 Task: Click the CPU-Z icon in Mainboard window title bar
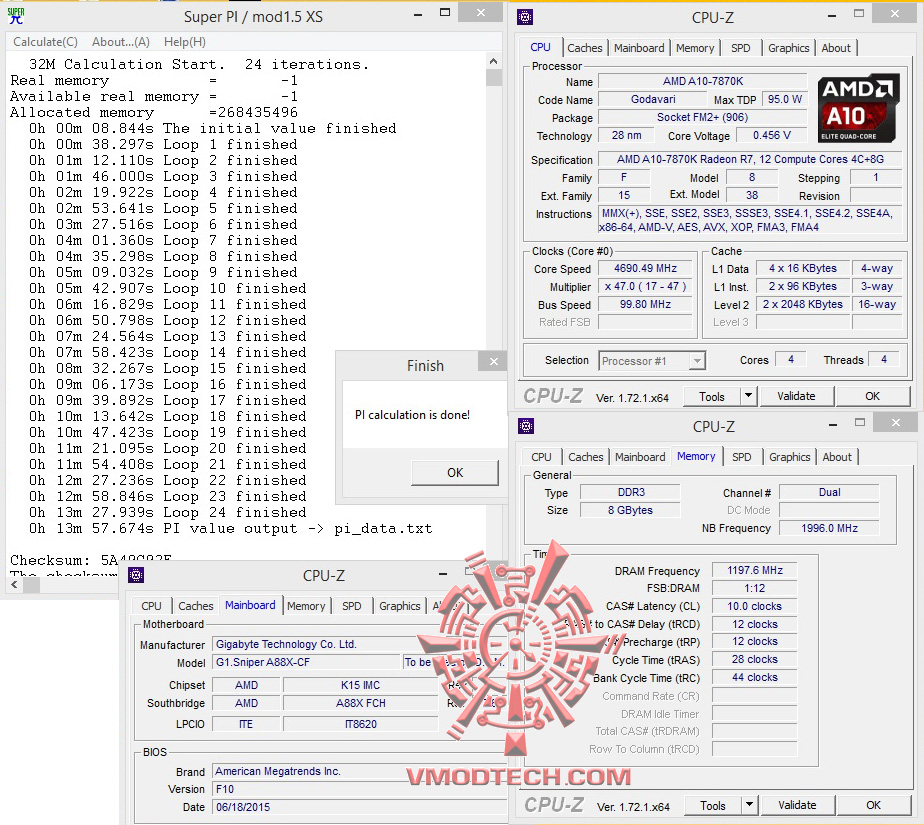136,575
